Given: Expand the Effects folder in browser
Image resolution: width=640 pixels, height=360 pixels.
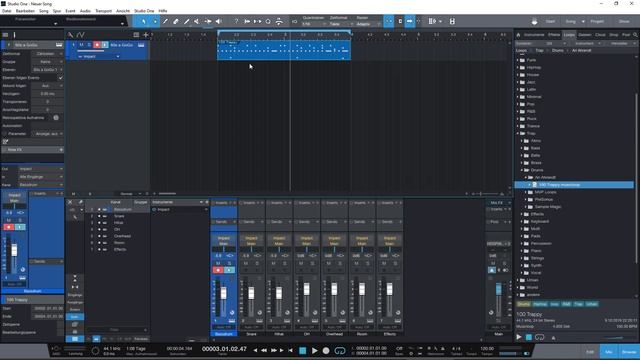Looking at the screenshot, I should pos(522,214).
